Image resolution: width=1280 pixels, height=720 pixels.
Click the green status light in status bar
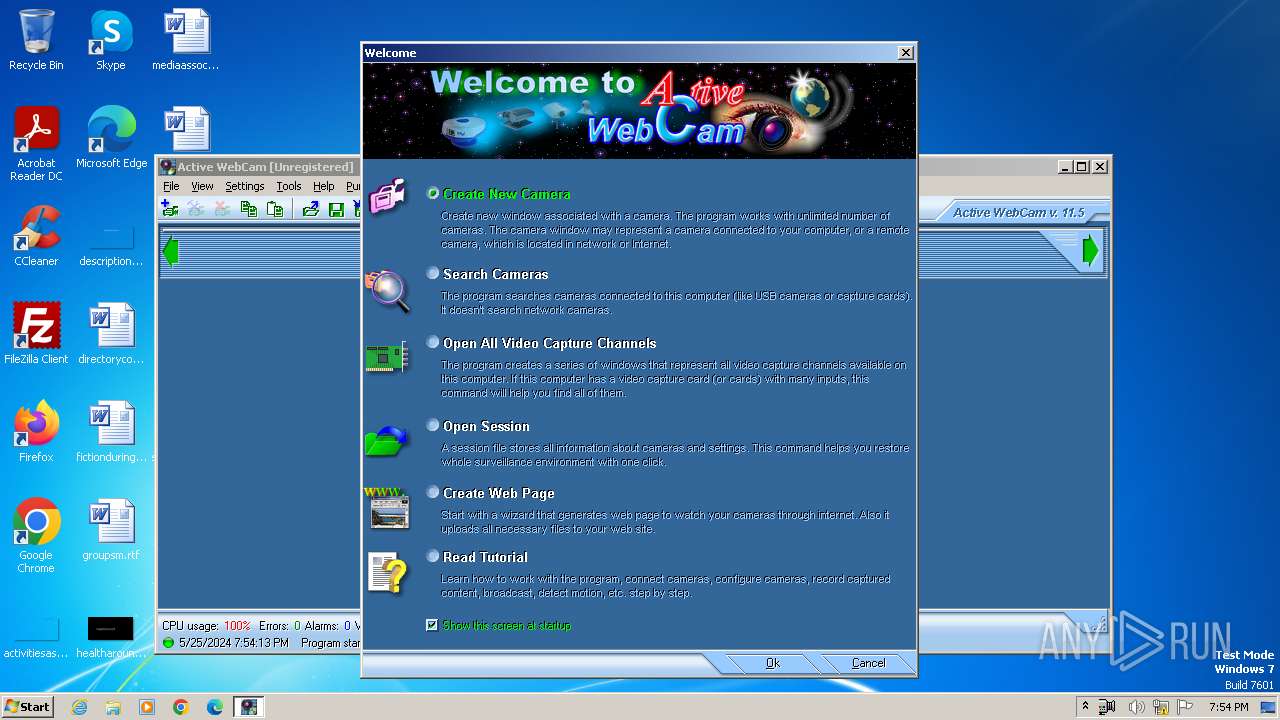[168, 643]
